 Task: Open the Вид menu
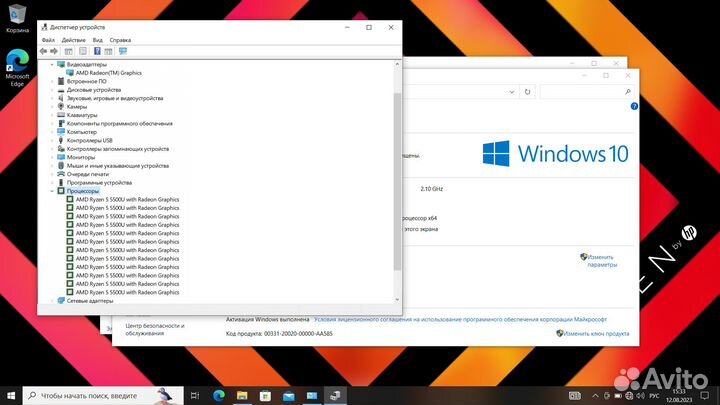pyautogui.click(x=98, y=40)
